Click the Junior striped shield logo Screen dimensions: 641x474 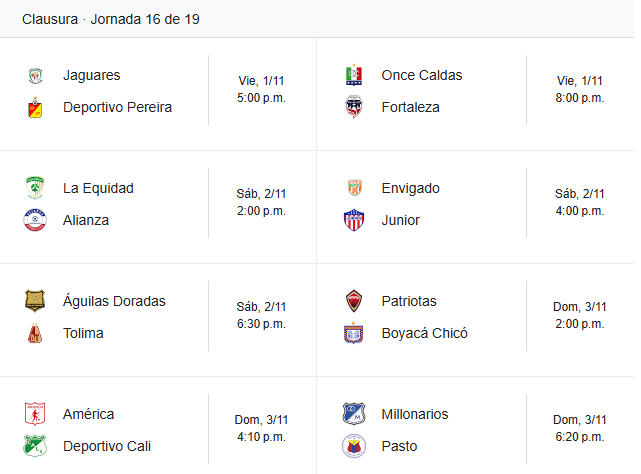(354, 220)
